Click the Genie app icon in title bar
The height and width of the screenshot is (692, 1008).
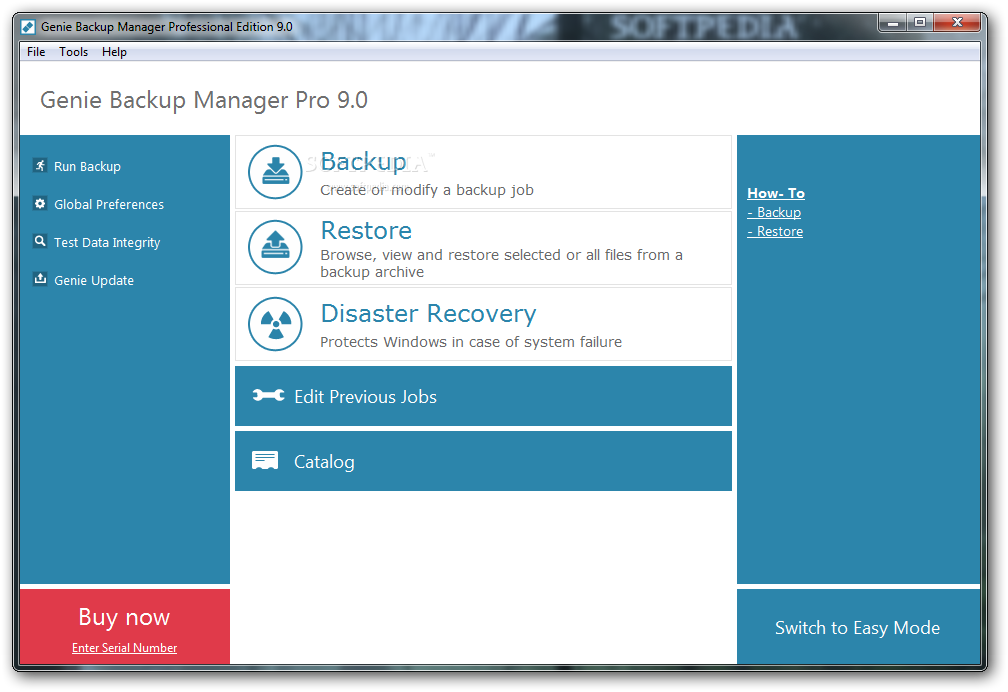pyautogui.click(x=28, y=26)
